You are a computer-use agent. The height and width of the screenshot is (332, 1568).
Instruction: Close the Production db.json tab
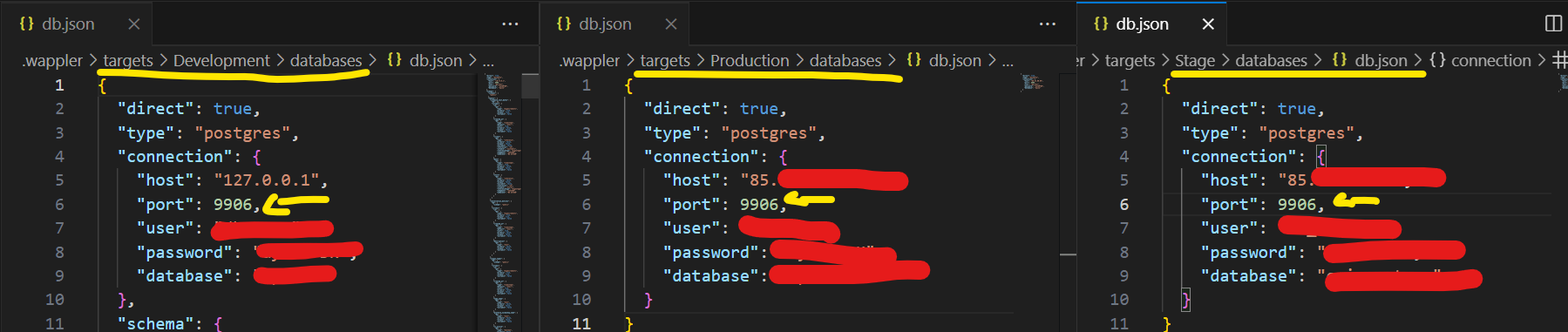point(671,24)
